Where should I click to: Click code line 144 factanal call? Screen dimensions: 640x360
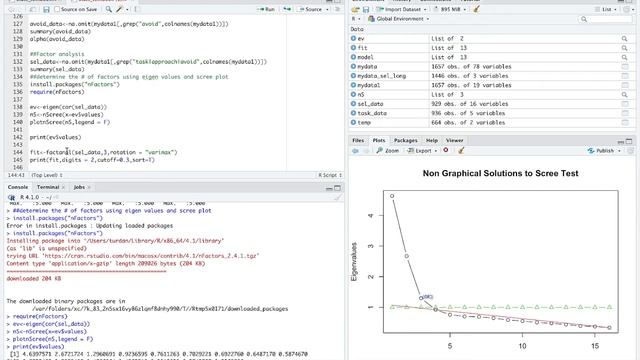103,152
